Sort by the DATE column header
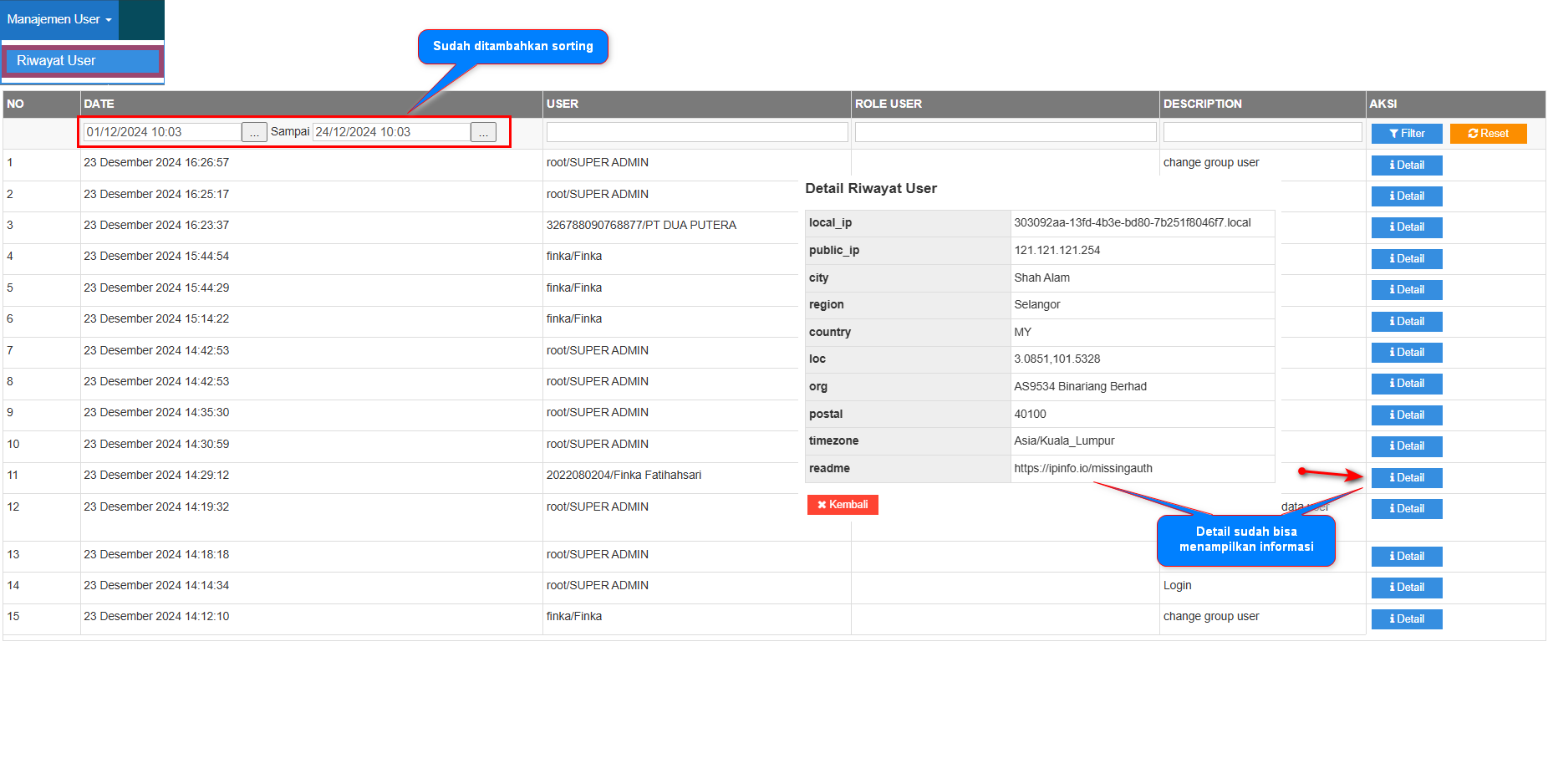Image resolution: width=1548 pixels, height=784 pixels. 99,104
